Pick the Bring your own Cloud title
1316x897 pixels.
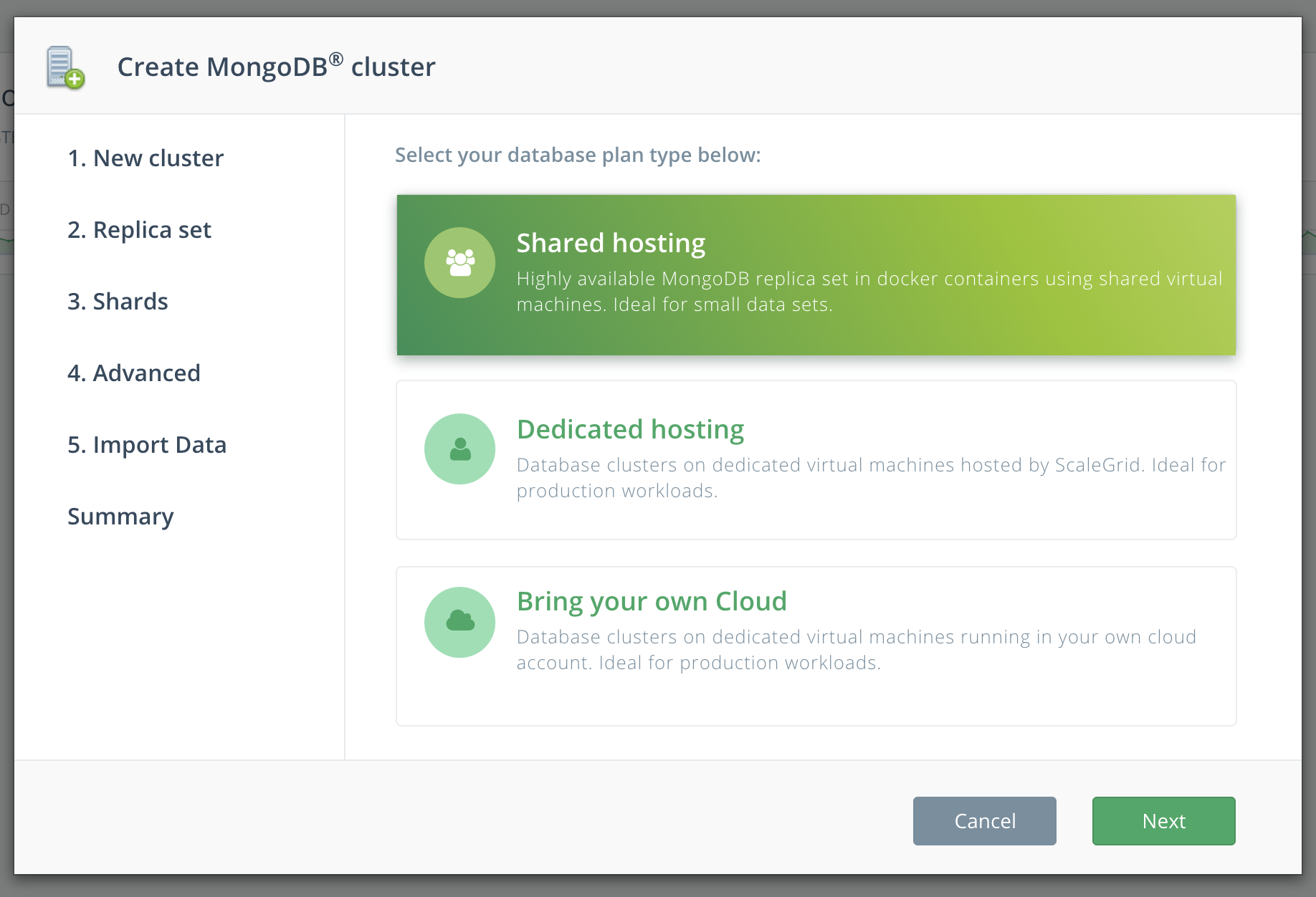tap(652, 601)
